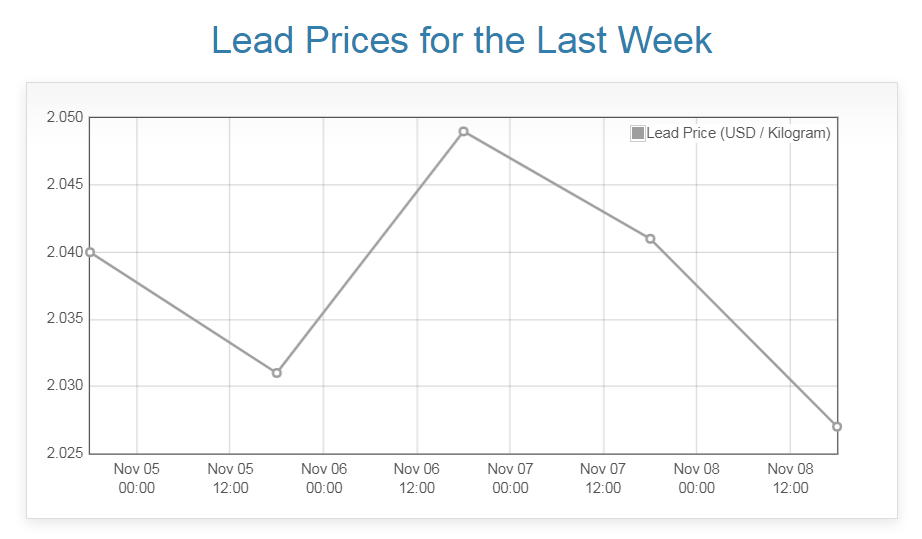Select the final data point at the right edge
Screen dimensions: 922x539
pos(837,427)
